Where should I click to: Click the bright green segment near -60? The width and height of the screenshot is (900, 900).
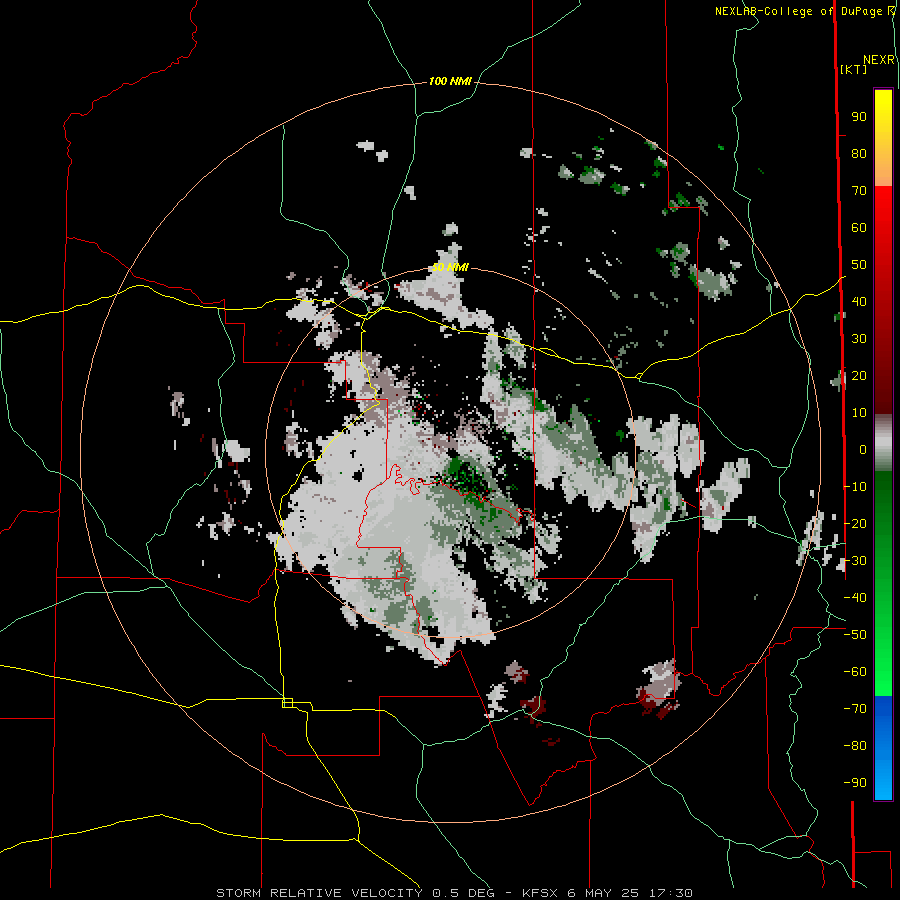[883, 666]
